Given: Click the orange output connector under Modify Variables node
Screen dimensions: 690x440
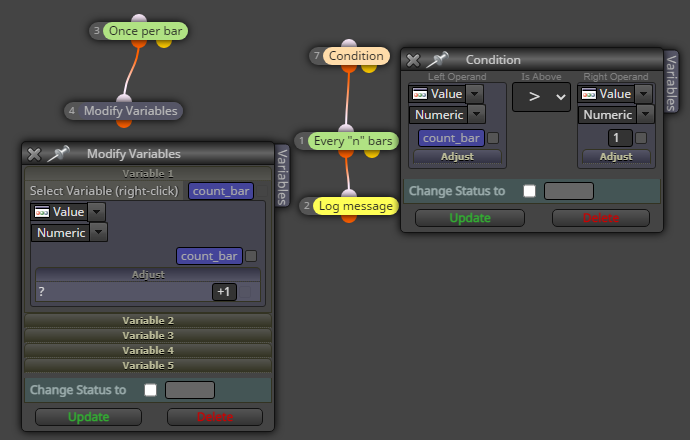Looking at the screenshot, I should (x=124, y=124).
